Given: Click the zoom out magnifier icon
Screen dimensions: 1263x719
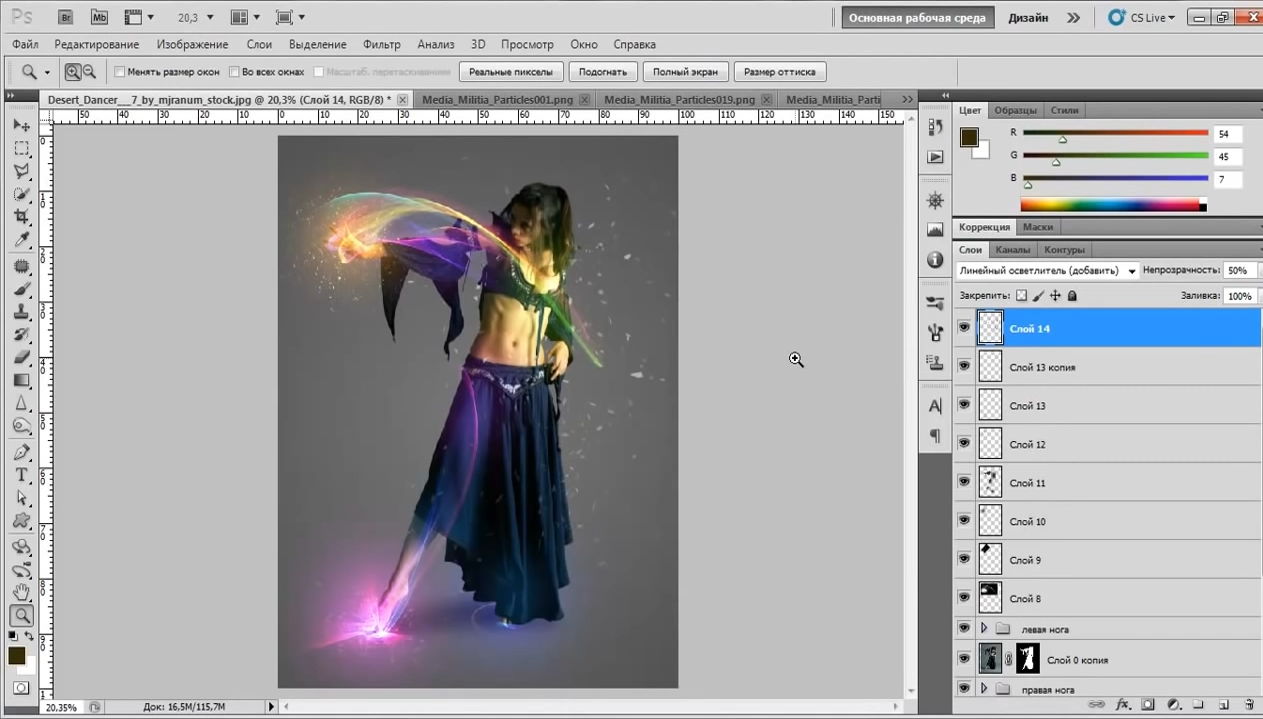Looking at the screenshot, I should click(x=89, y=72).
